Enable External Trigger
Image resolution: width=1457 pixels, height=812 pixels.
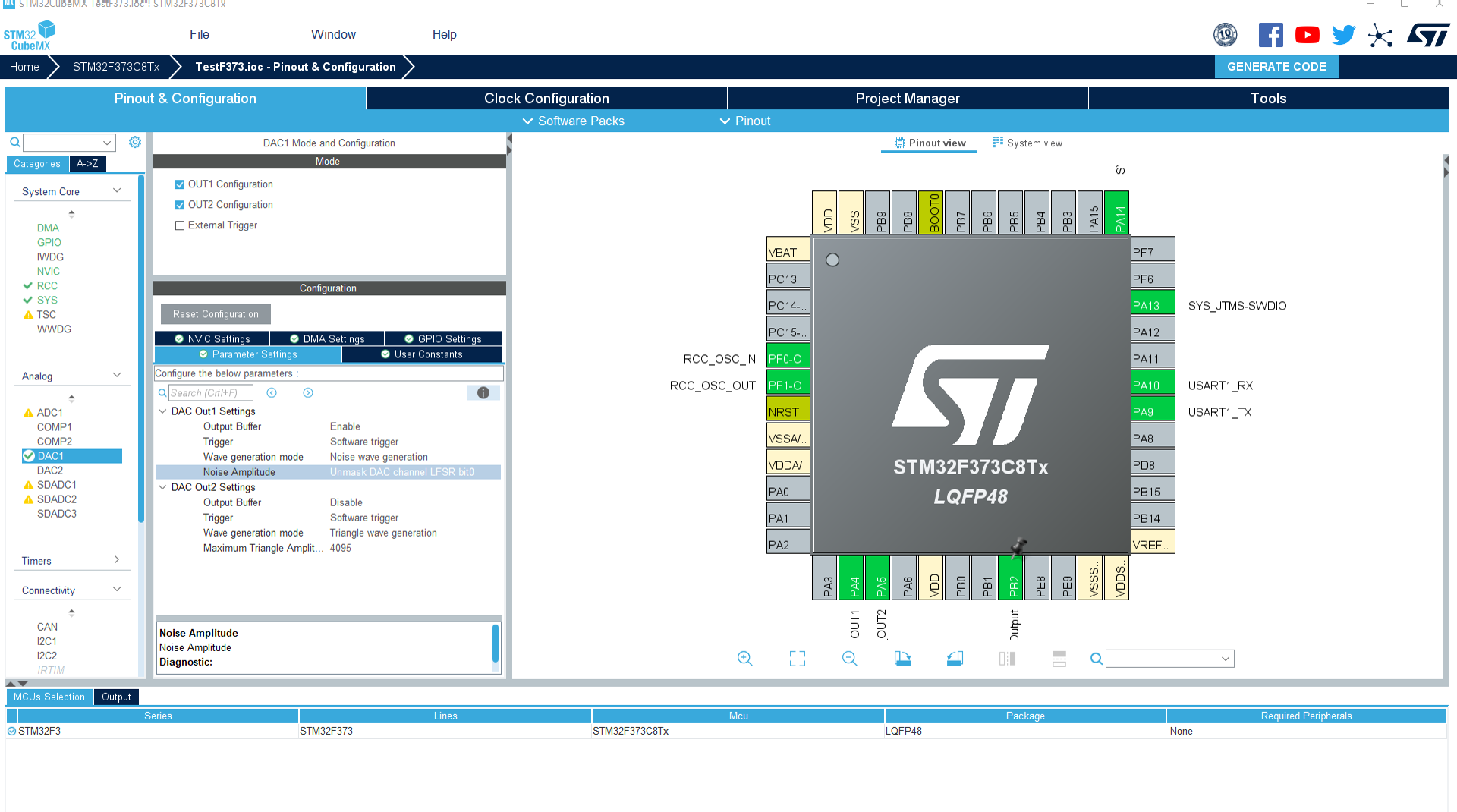coord(180,225)
